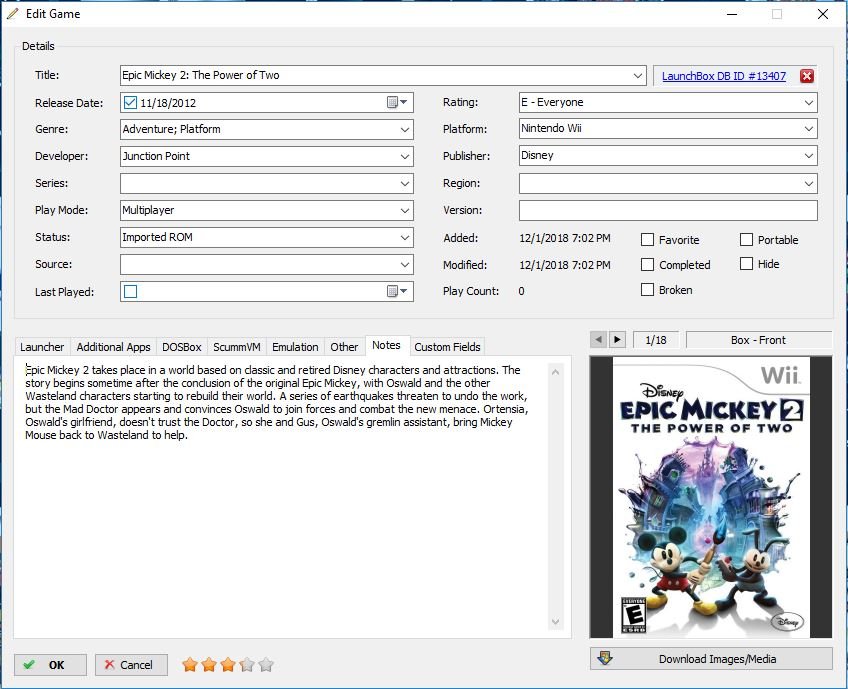The image size is (848, 689).
Task: Expand the Publisher dropdown
Action: click(809, 156)
